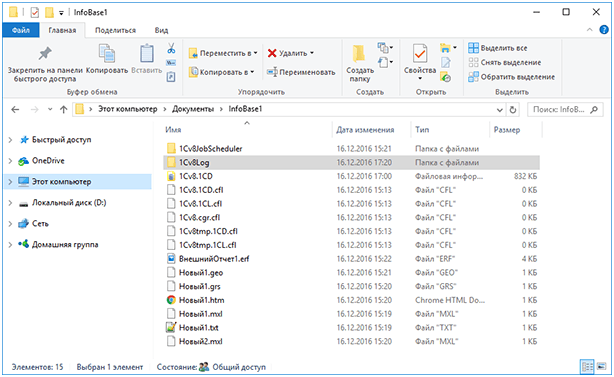614x377 pixels.
Task: Open recent locations dropdown arrow
Action: tap(50, 110)
